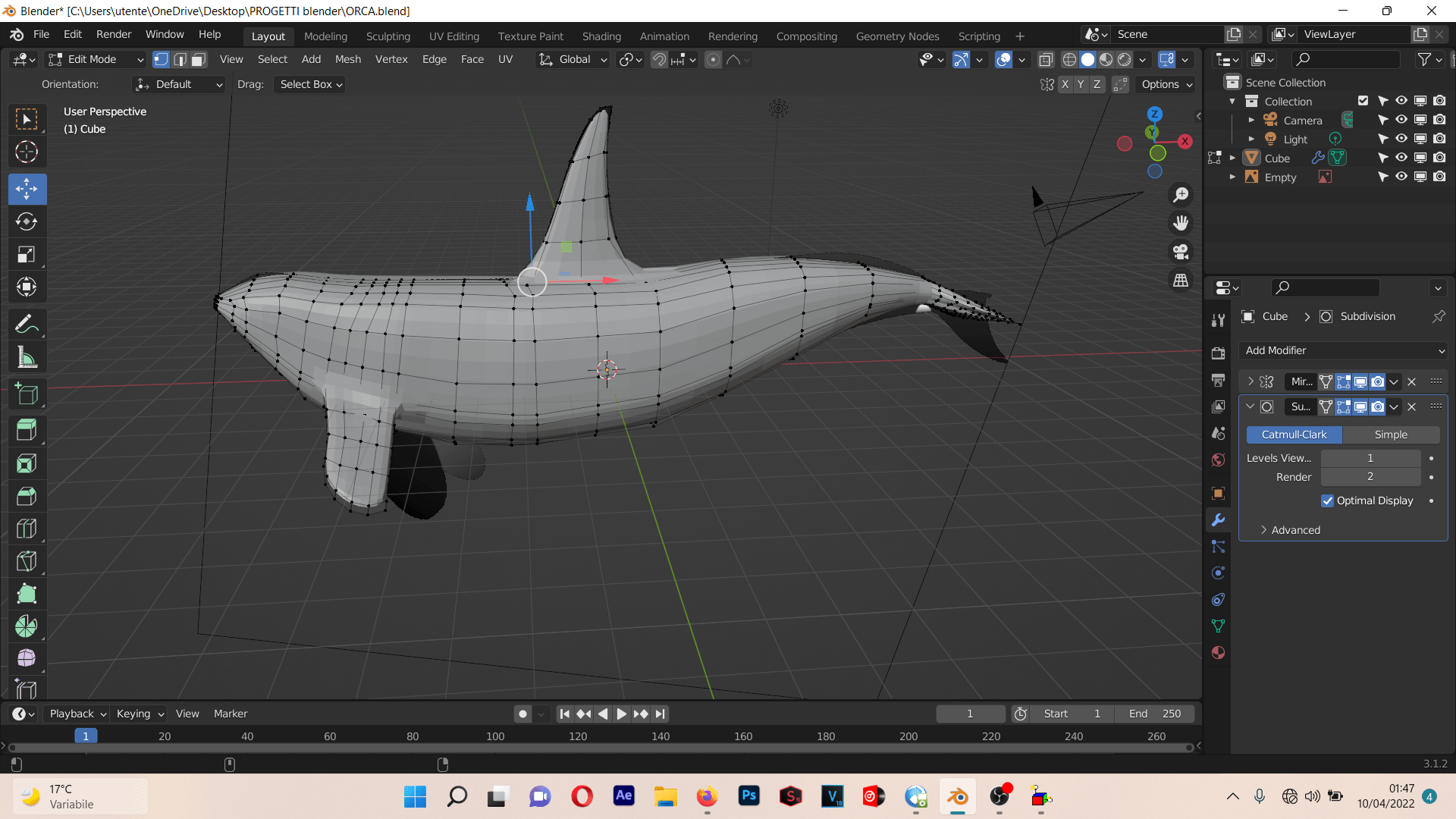Screen dimensions: 1456x819
Task: Toggle the Optimal Display checkbox
Action: click(1327, 500)
